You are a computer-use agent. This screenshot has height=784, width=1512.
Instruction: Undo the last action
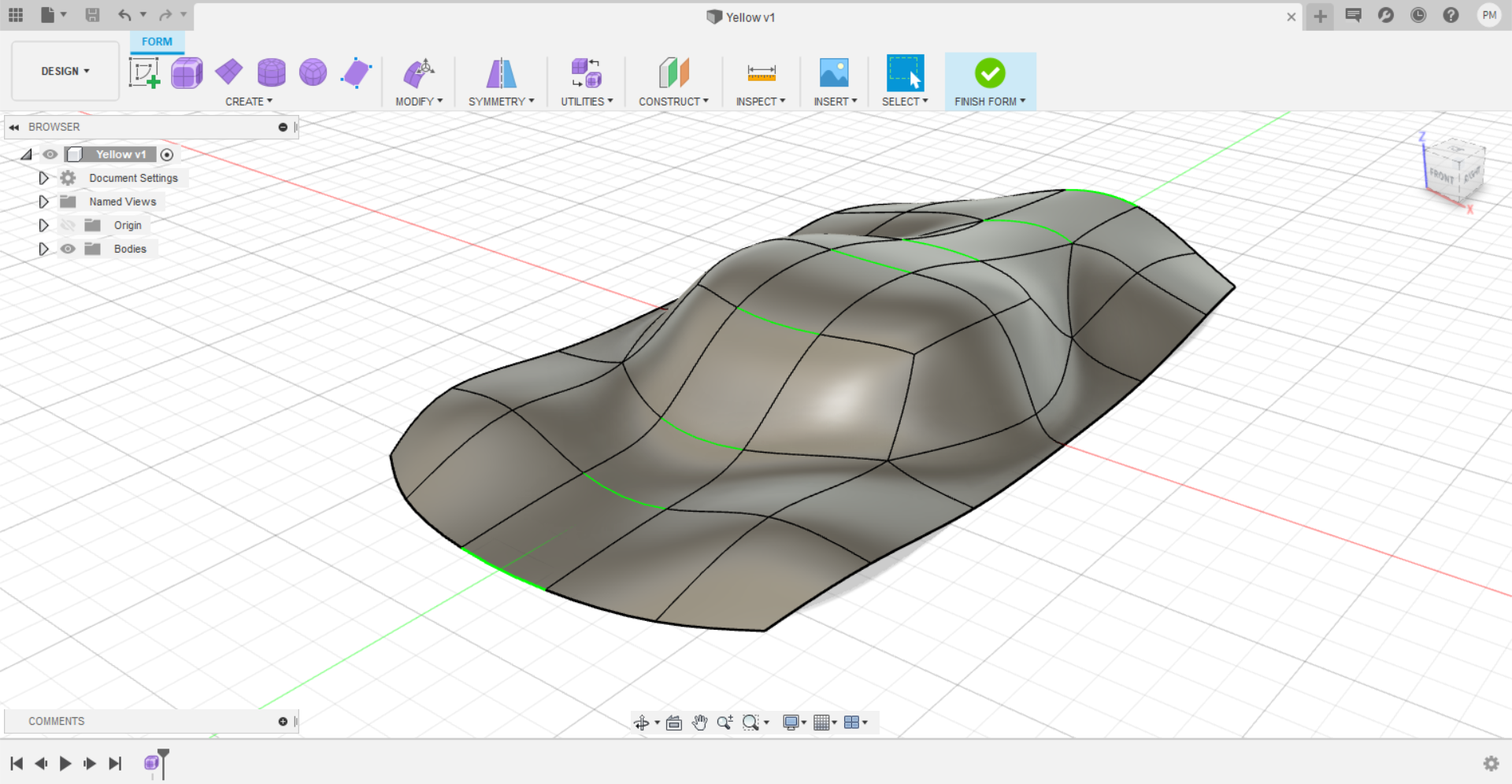point(124,15)
